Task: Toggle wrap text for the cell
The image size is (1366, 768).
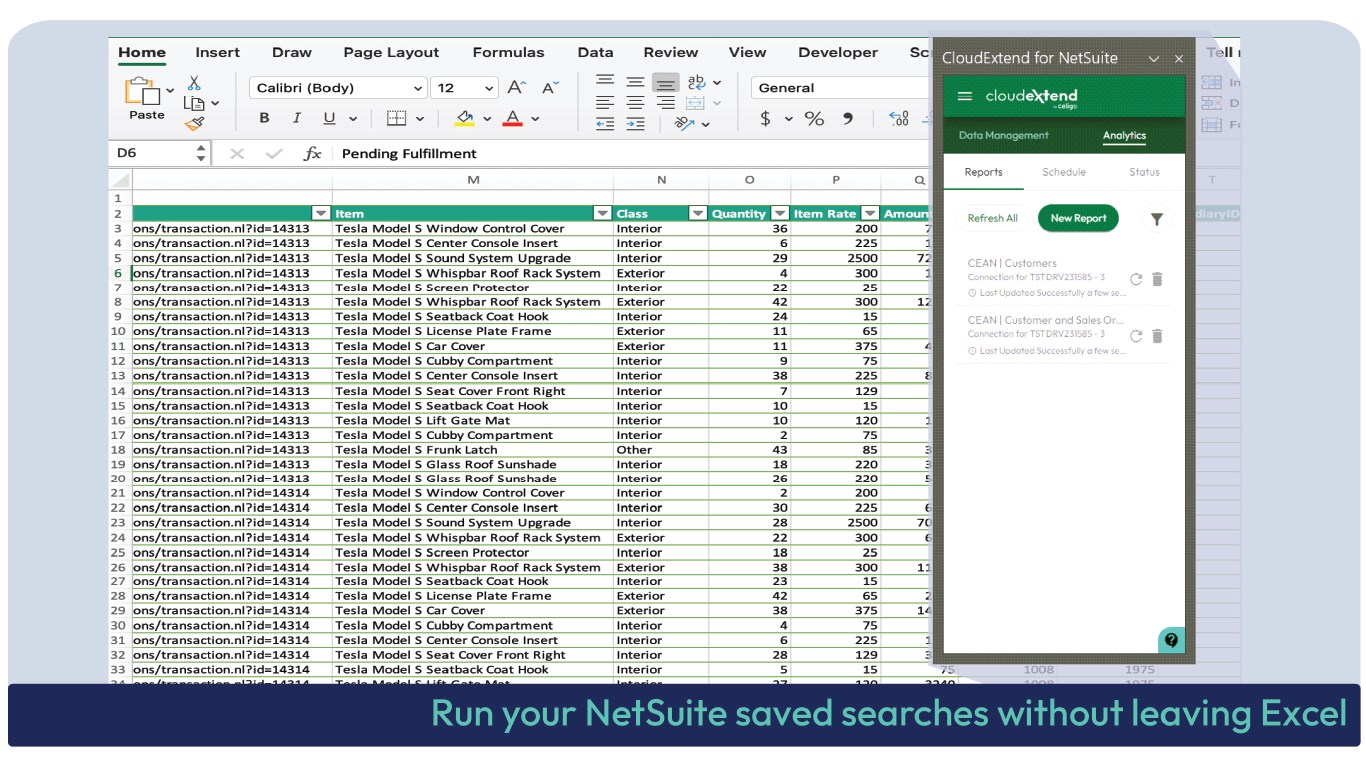Action: pyautogui.click(x=696, y=82)
